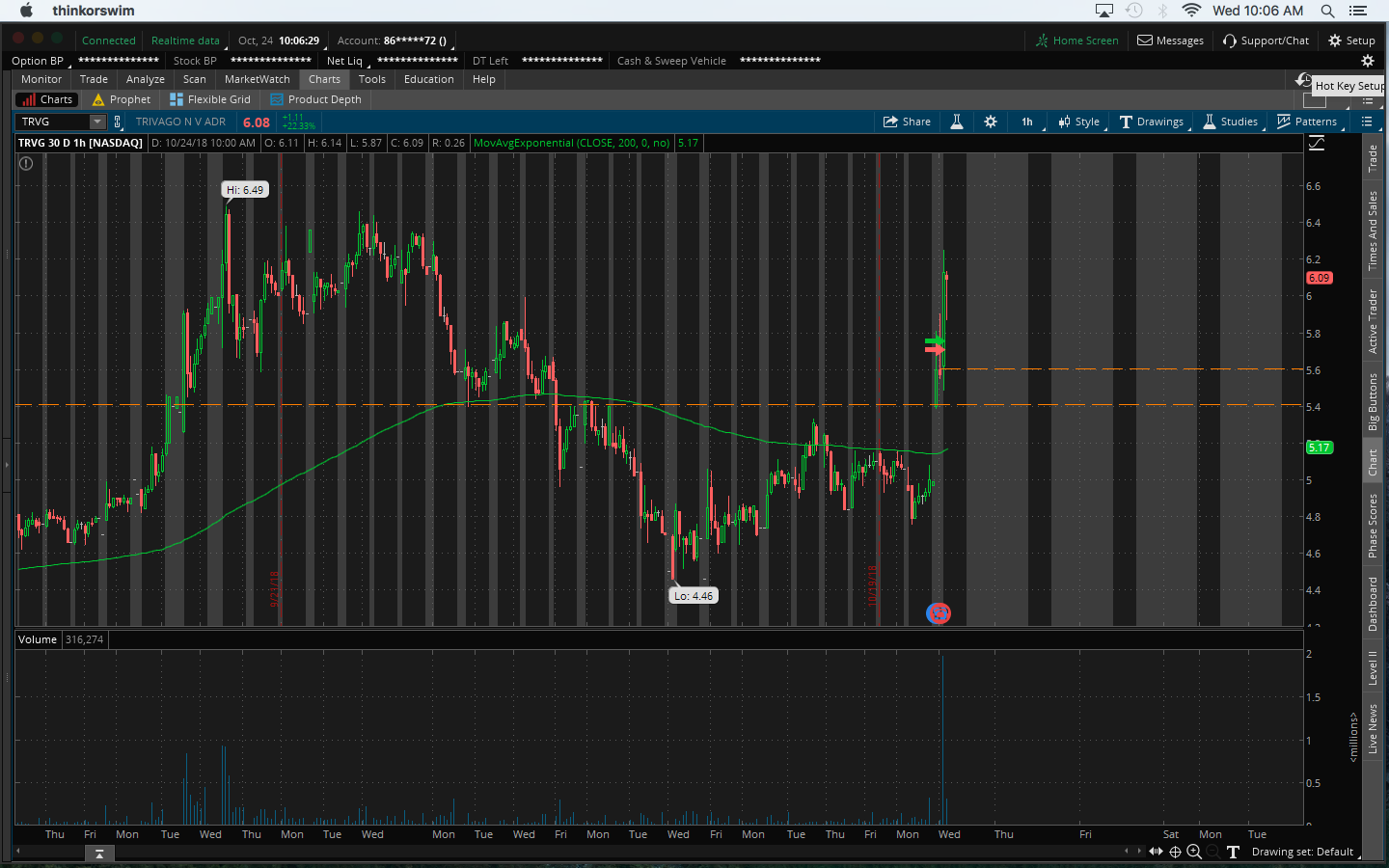The height and width of the screenshot is (868, 1389).
Task: Open the chart toolbar list menu icon
Action: [x=1367, y=122]
